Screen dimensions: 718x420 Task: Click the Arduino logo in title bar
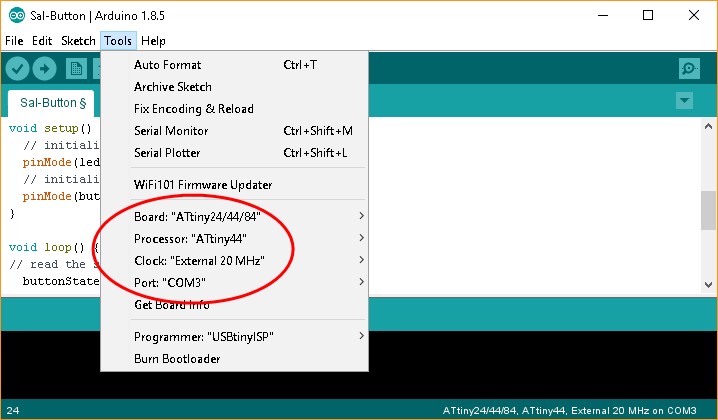(x=17, y=15)
